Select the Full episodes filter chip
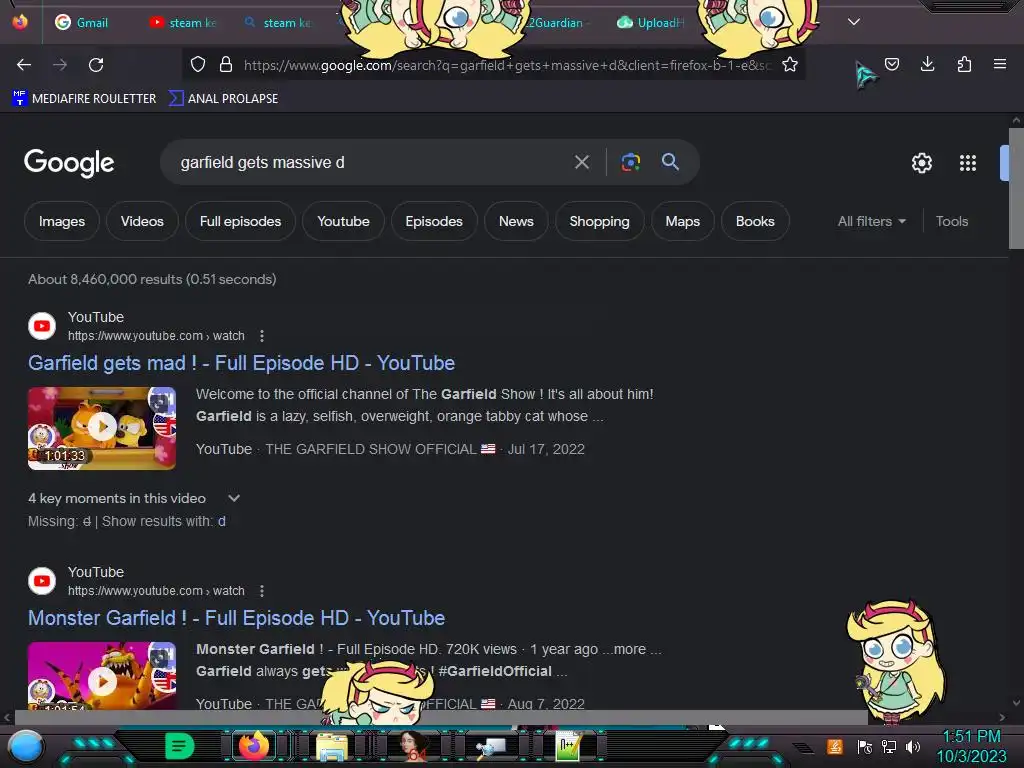1024x768 pixels. (x=240, y=221)
